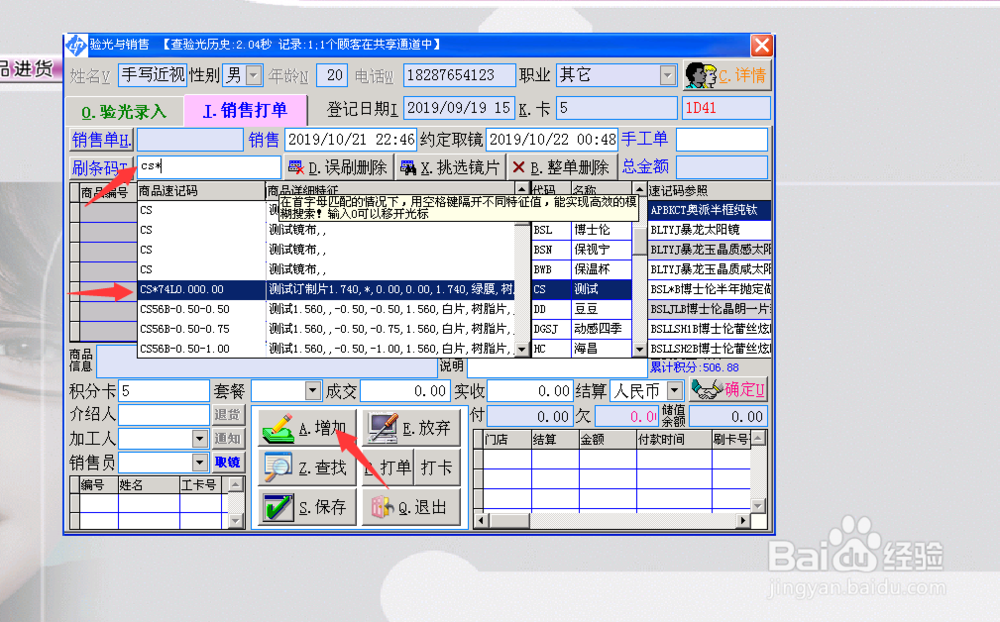This screenshot has height=622, width=1000.
Task: Click B.整单删除 delete whole order button
Action: click(562, 168)
